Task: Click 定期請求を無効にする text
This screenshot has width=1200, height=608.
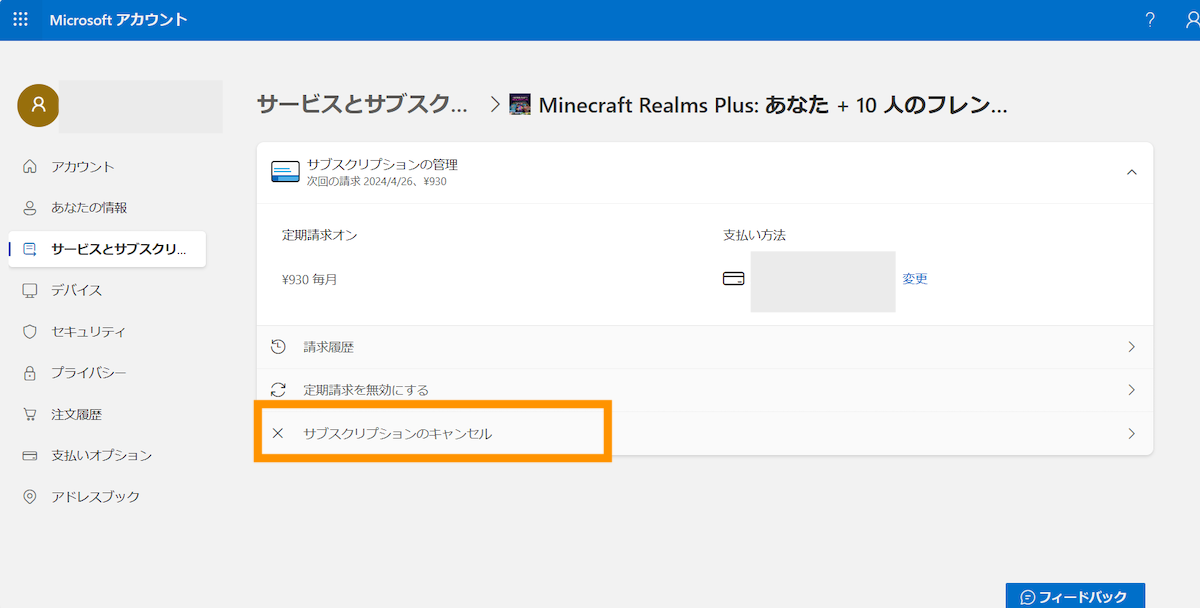Action: click(366, 390)
